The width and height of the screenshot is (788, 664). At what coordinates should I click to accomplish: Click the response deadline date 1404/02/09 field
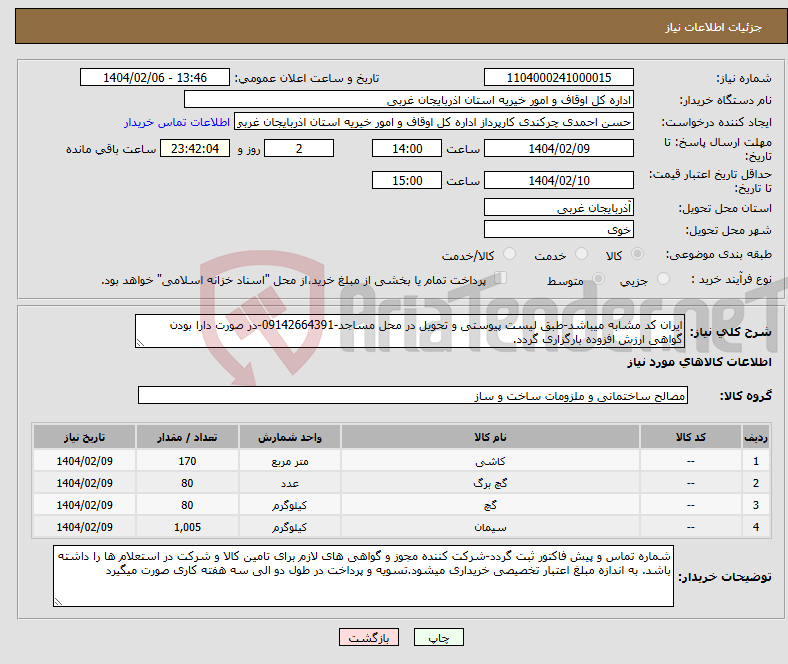click(x=558, y=148)
